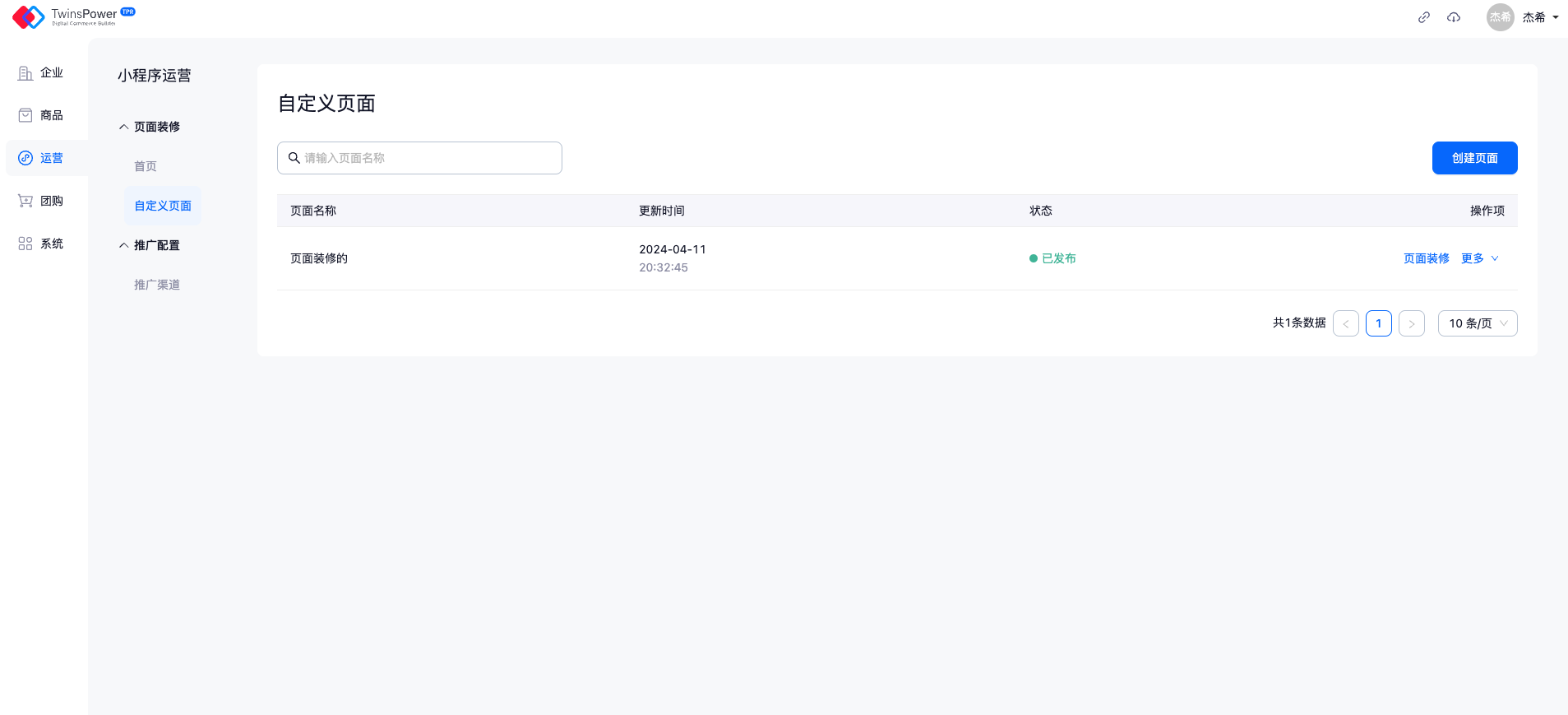This screenshot has width=1568, height=715.
Task: Click page number 1 in pagination
Action: pos(1378,323)
